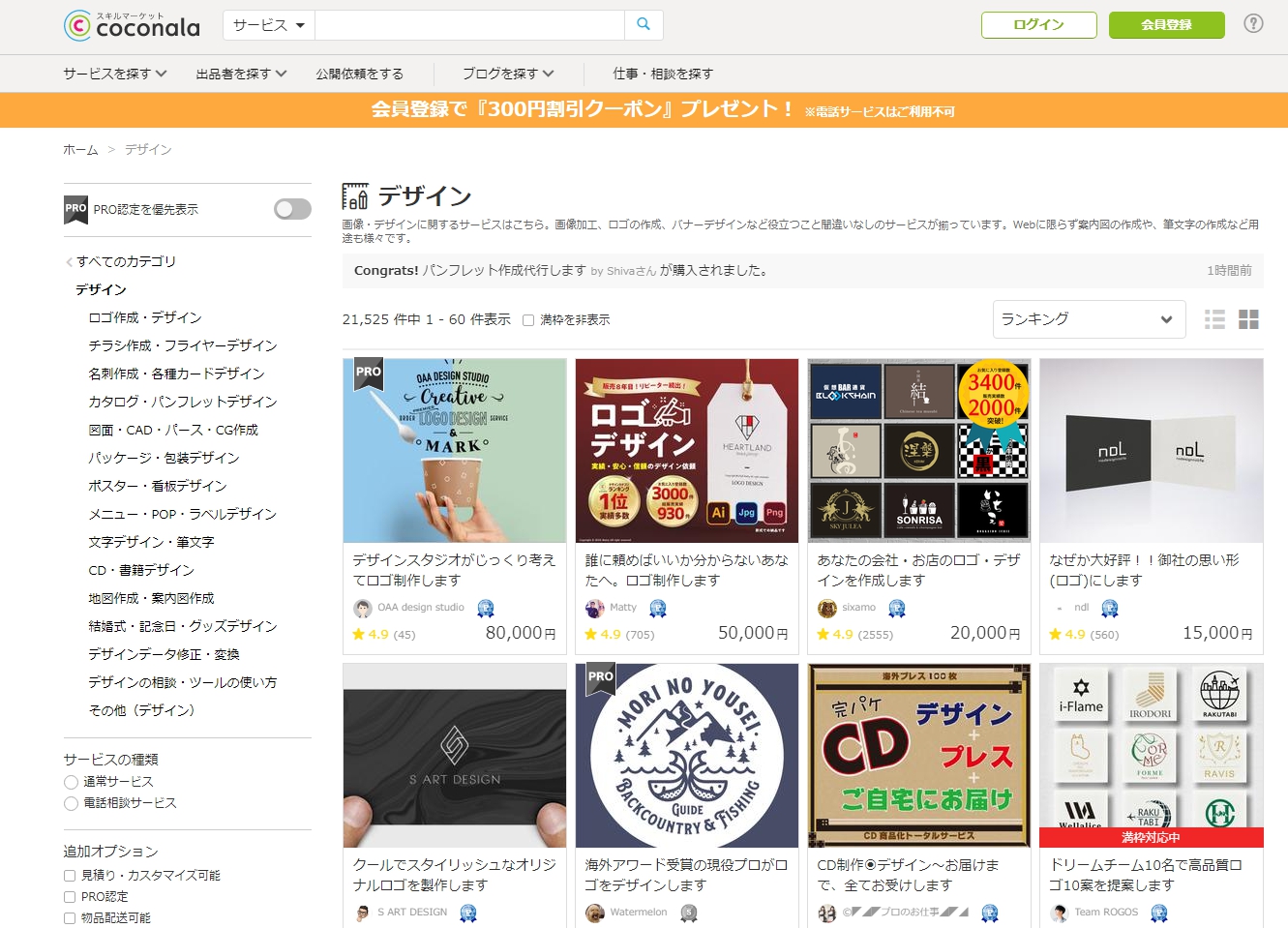Screen dimensions: 1288x928
Task: Switch to list view layout
Action: [1214, 319]
